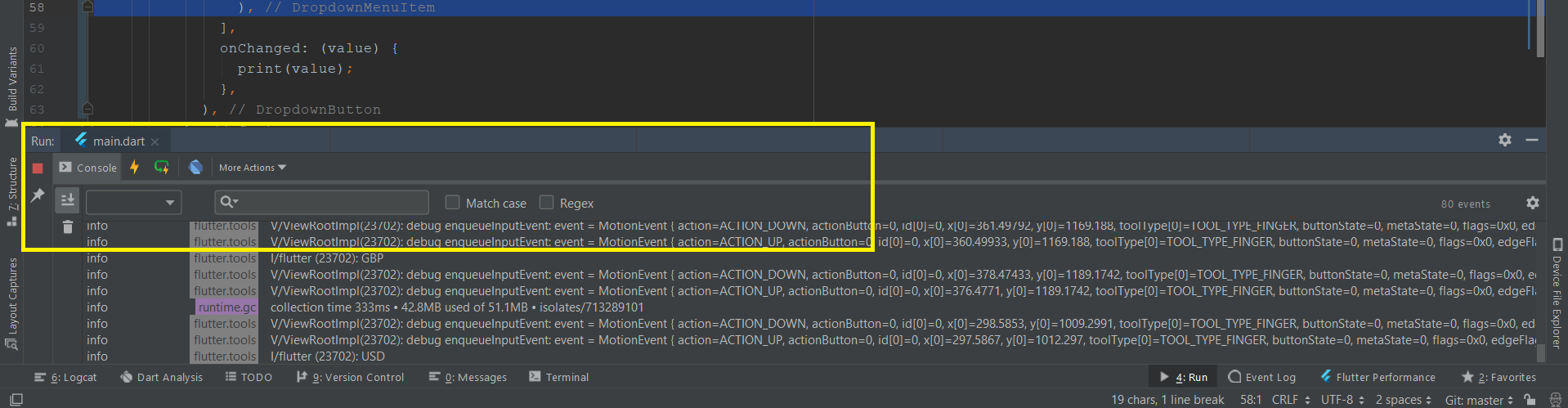Close the main.dart run tab

pos(155,141)
